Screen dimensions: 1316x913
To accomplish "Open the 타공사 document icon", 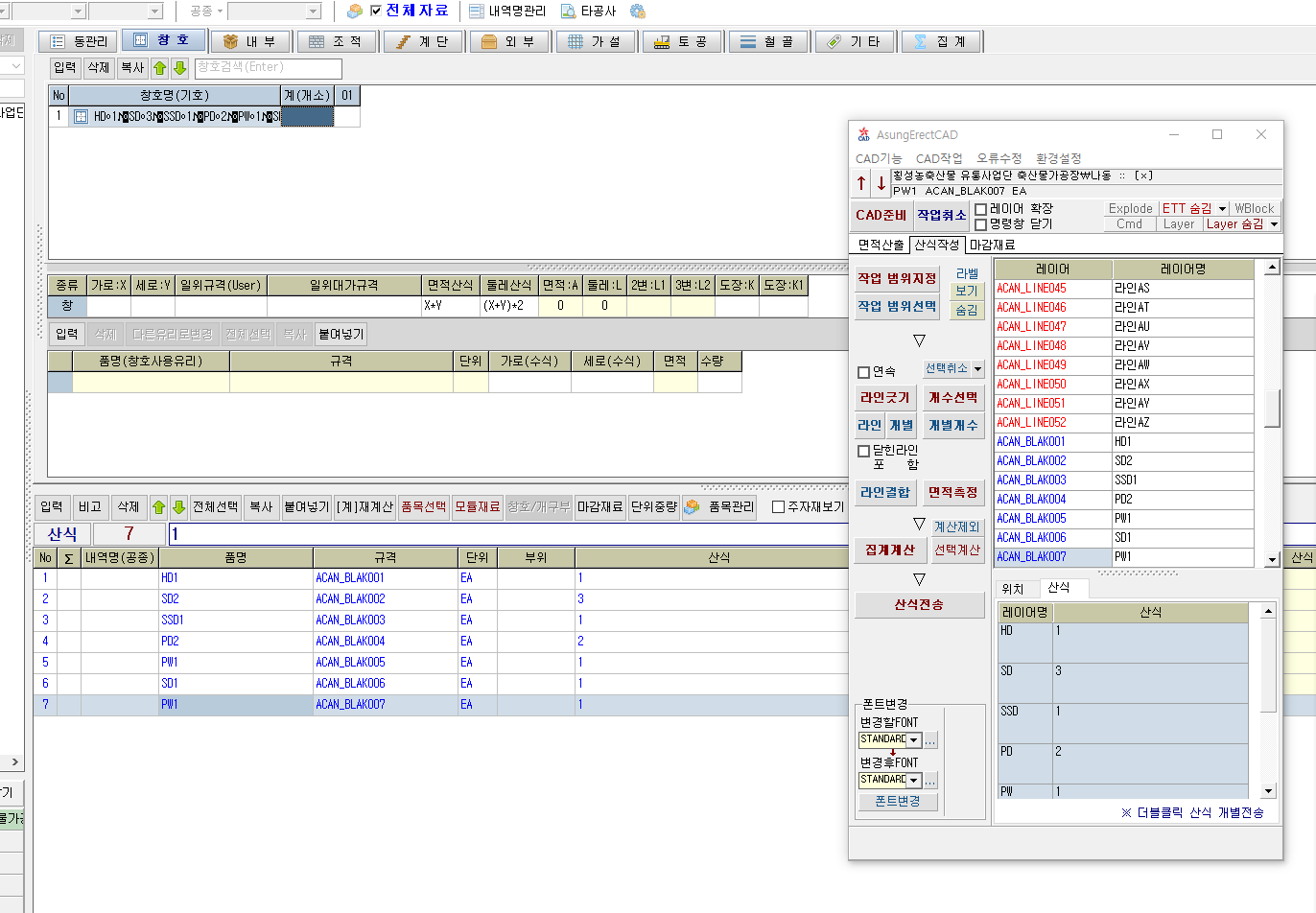I will click(569, 12).
